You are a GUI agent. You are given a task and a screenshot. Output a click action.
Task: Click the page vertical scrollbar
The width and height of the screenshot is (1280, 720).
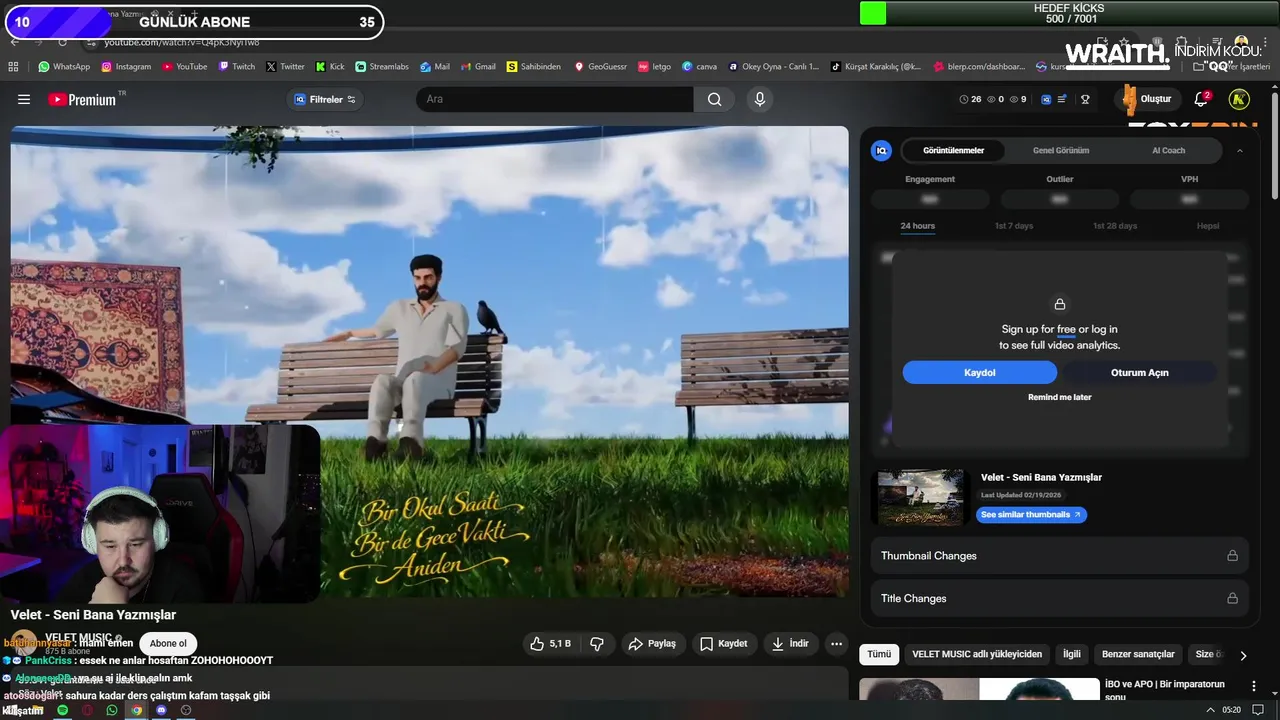1275,145
